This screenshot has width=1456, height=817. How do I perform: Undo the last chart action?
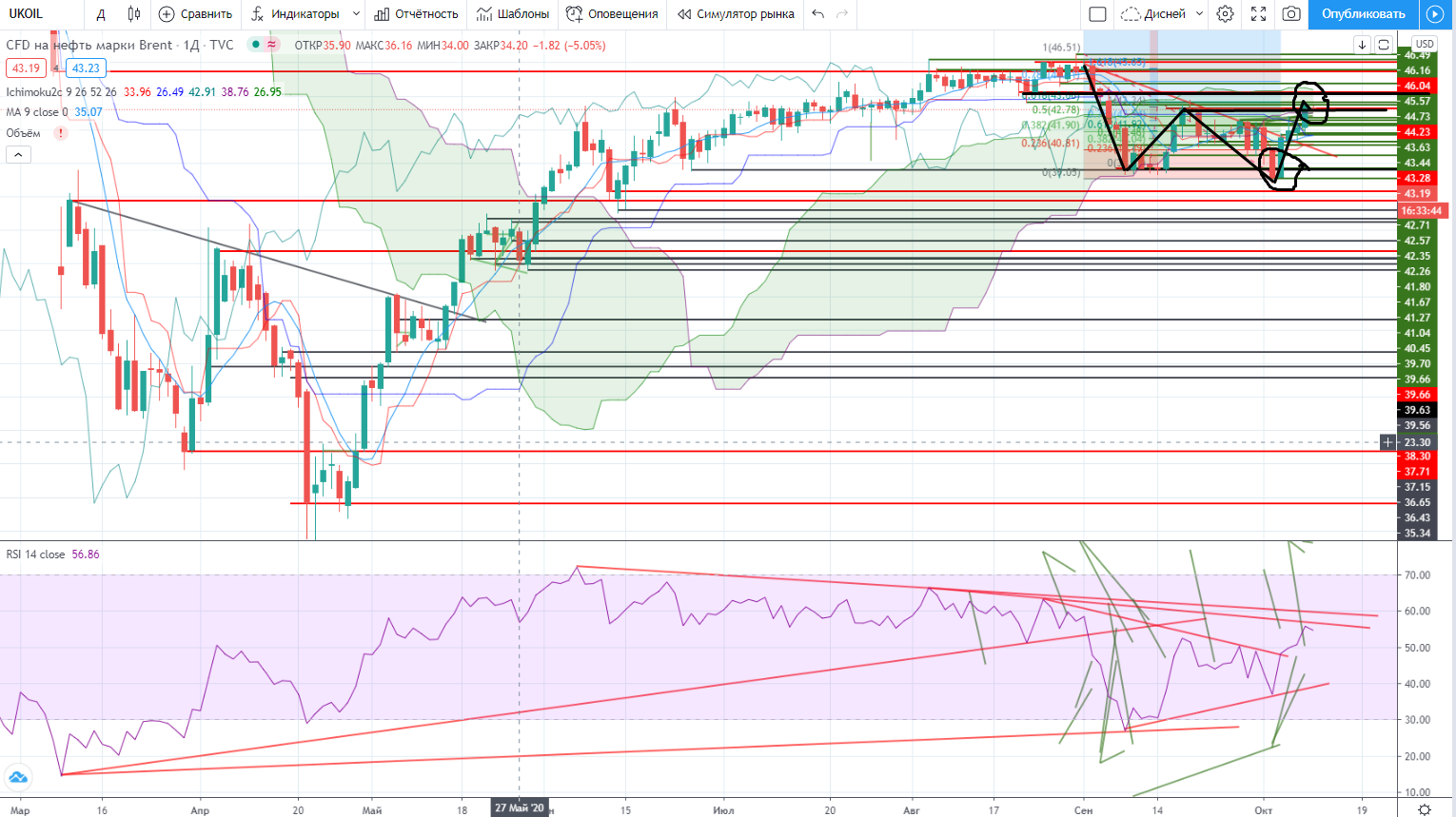tap(818, 14)
